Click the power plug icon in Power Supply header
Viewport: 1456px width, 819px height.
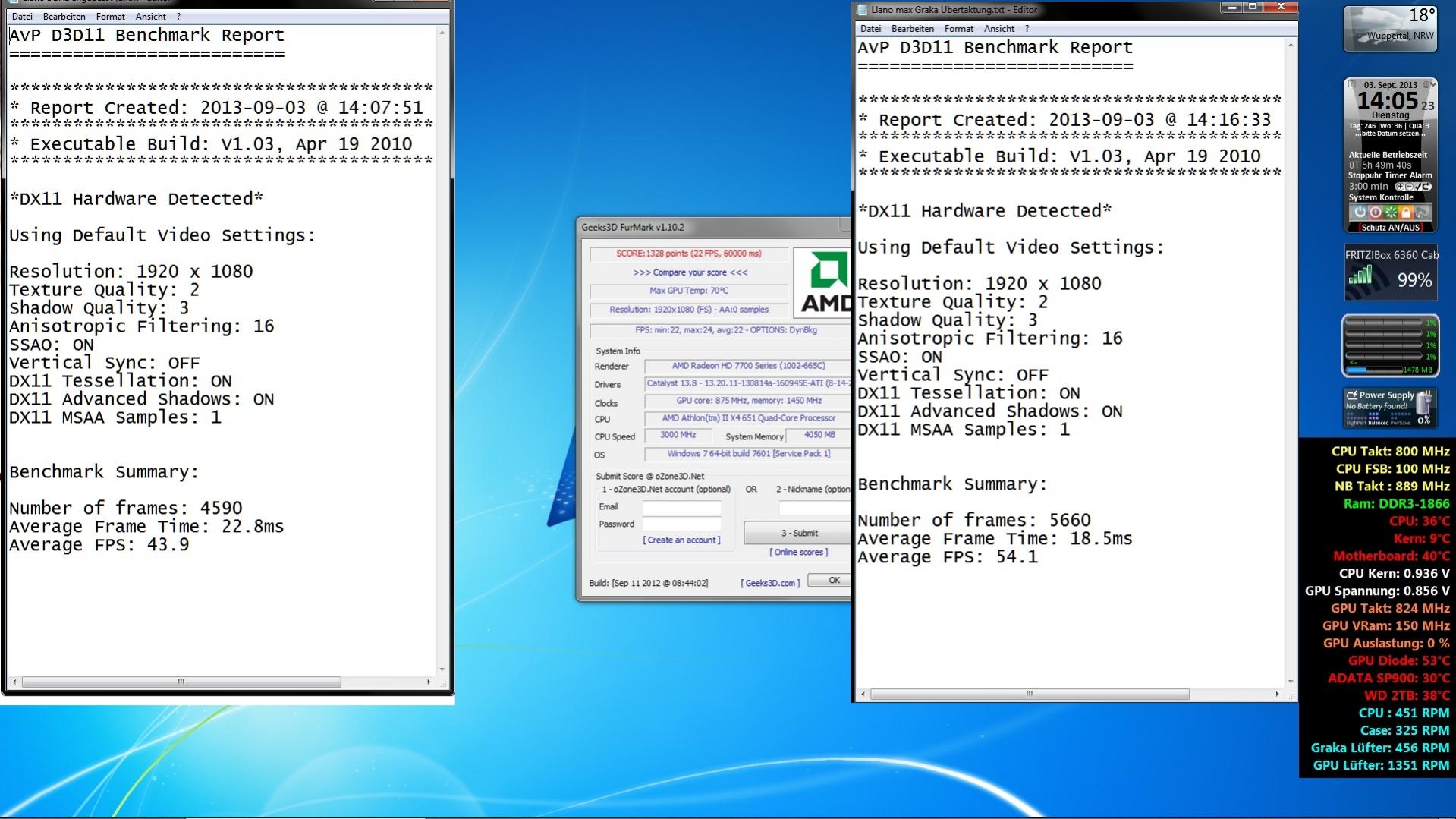[1351, 395]
